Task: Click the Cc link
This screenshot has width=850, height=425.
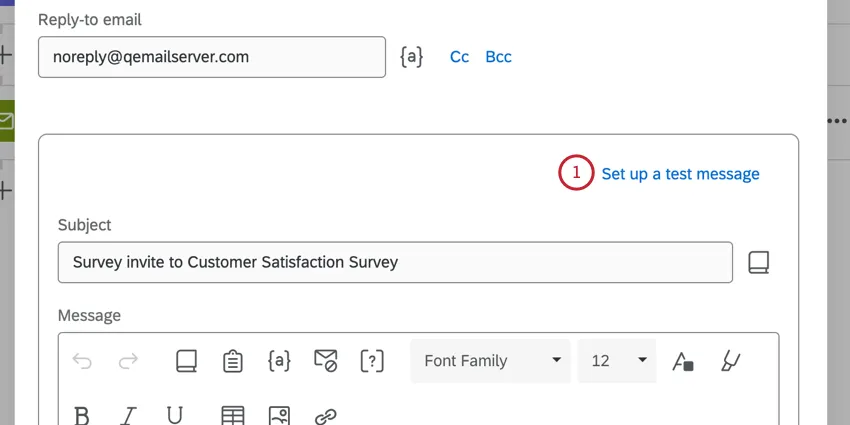Action: pos(459,57)
